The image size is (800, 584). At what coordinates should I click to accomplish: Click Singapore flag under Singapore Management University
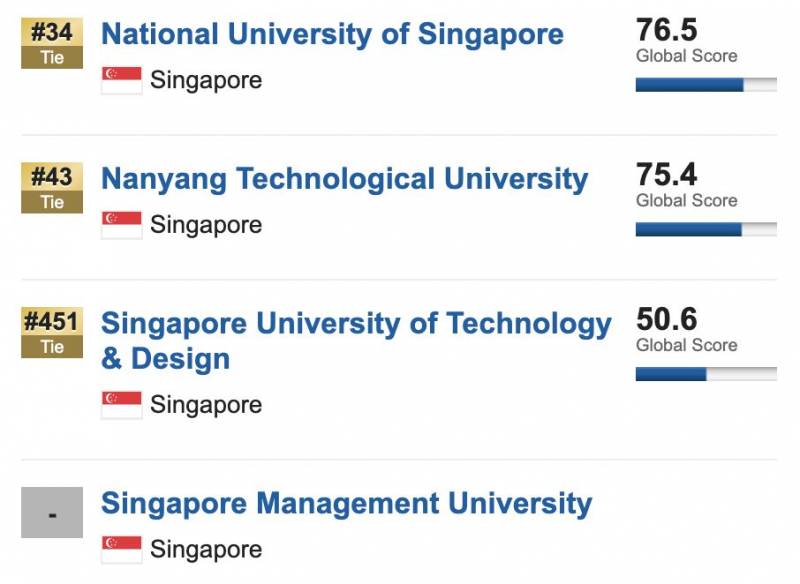(x=122, y=549)
